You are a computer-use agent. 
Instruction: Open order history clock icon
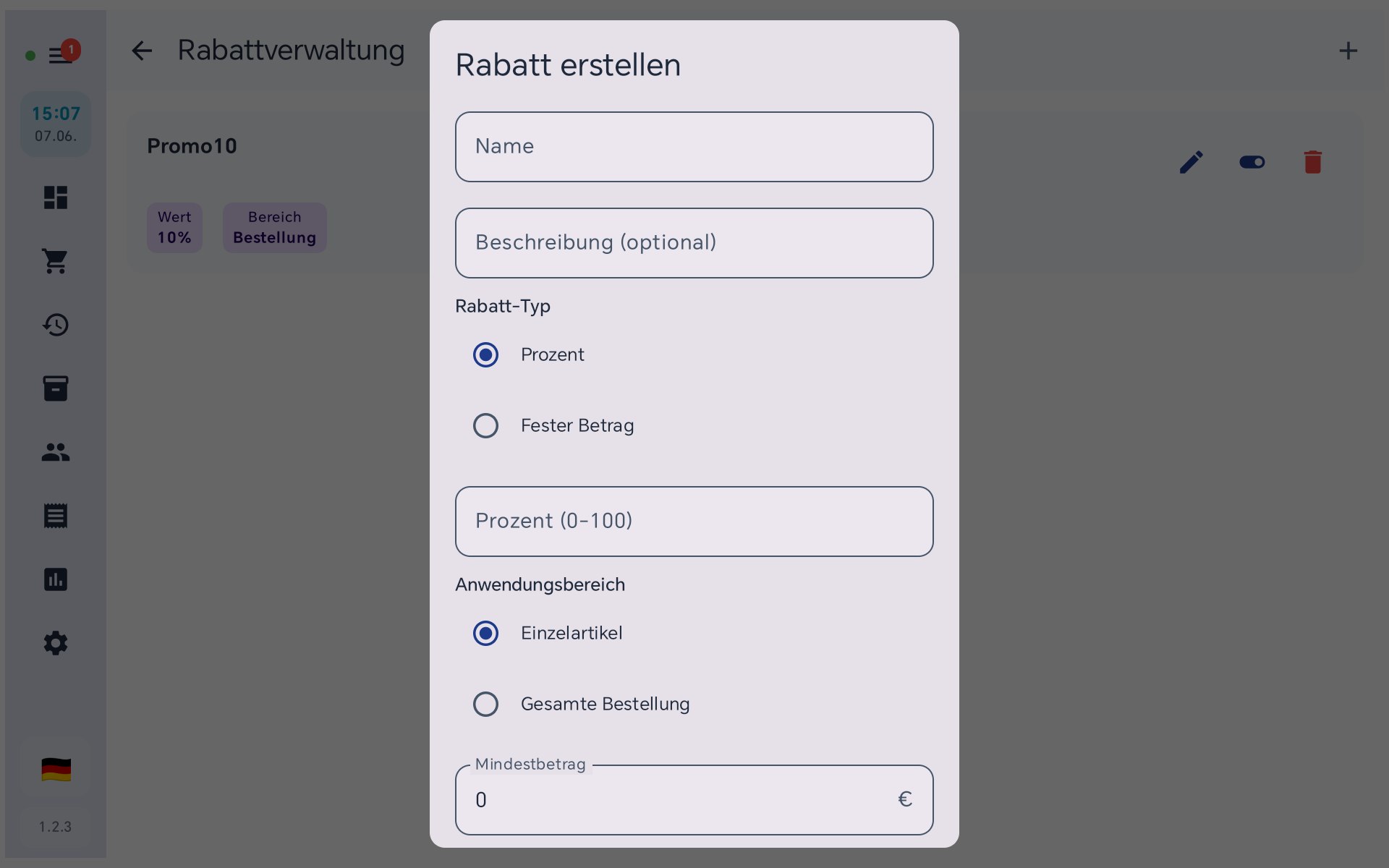point(56,325)
